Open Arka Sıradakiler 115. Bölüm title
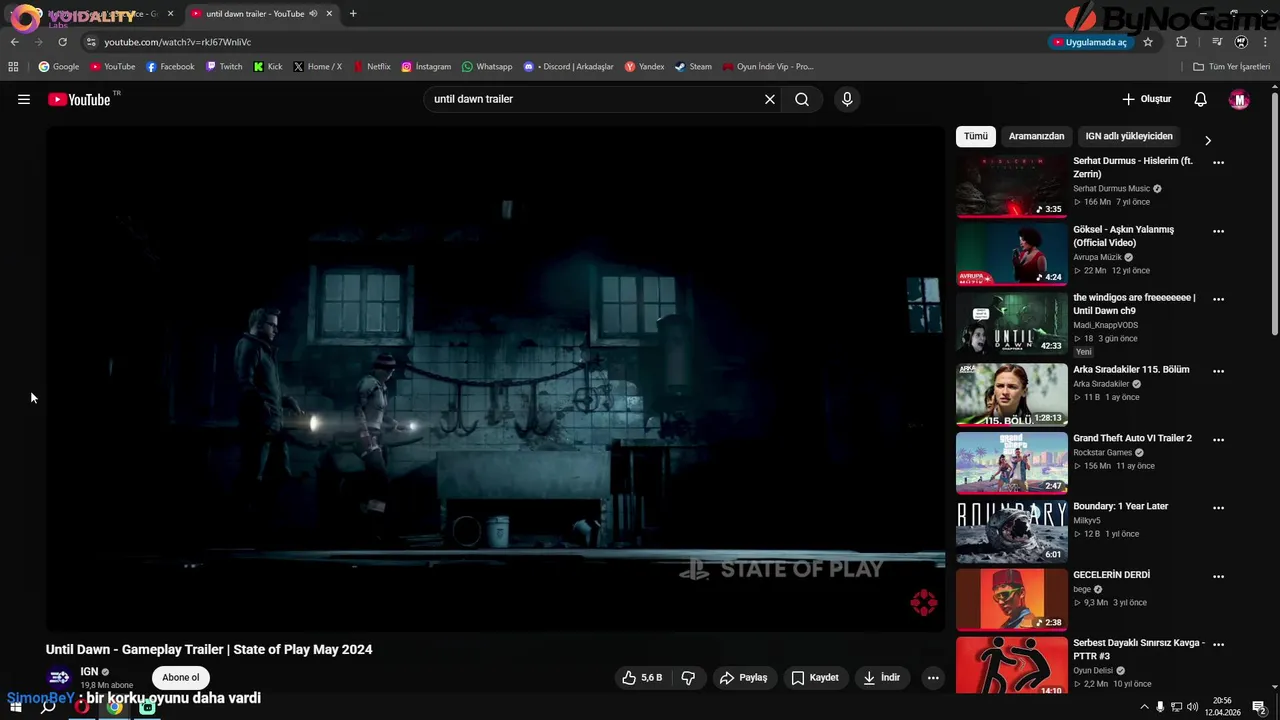 click(1131, 369)
